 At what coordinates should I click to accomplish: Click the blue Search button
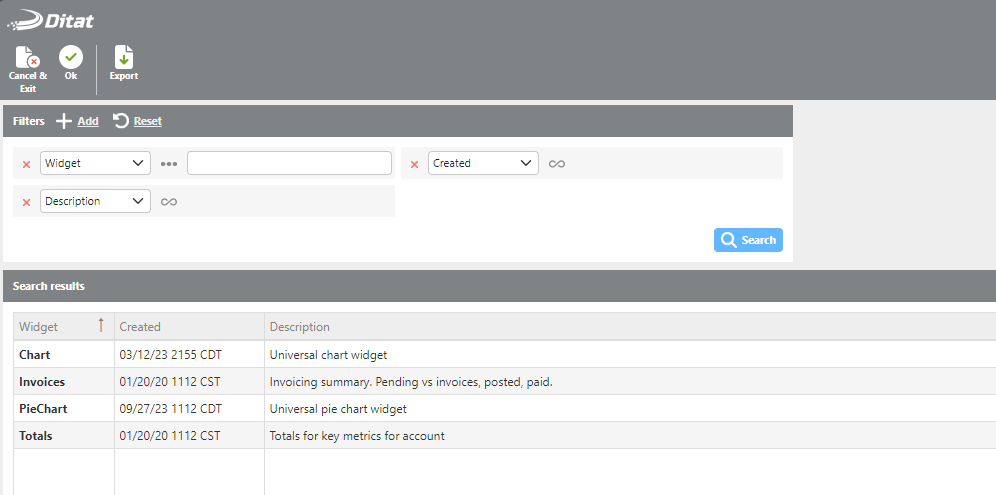[x=748, y=240]
